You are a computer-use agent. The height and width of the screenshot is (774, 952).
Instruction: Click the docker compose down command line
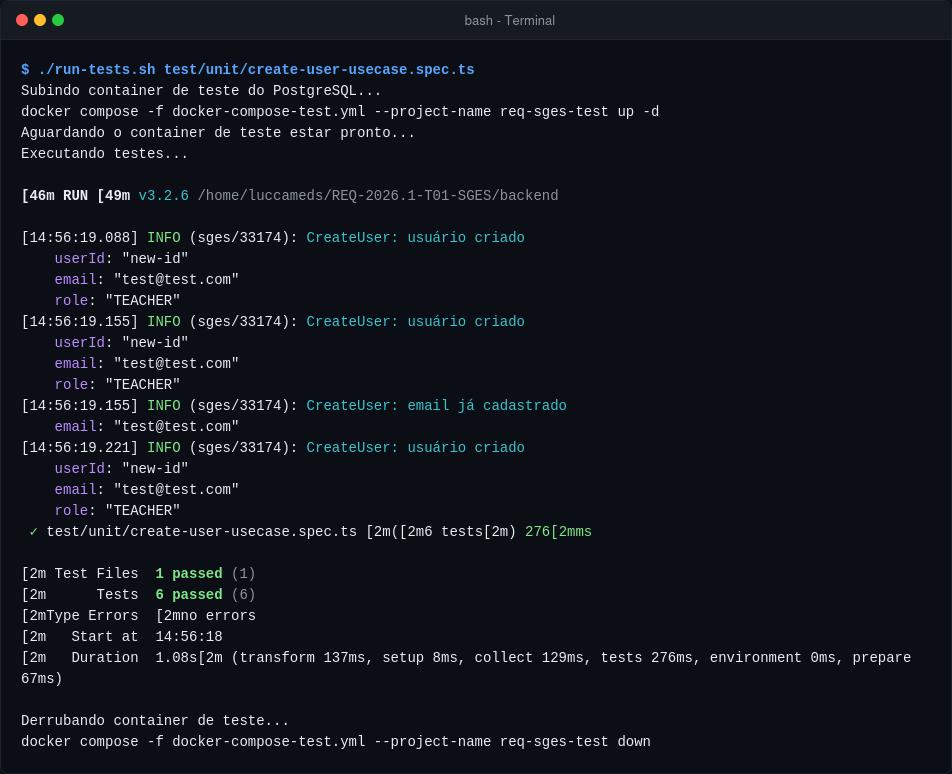[x=336, y=742]
